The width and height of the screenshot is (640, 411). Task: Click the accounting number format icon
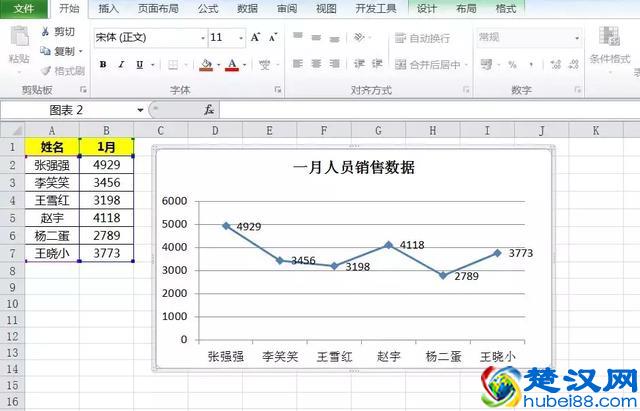click(x=486, y=64)
